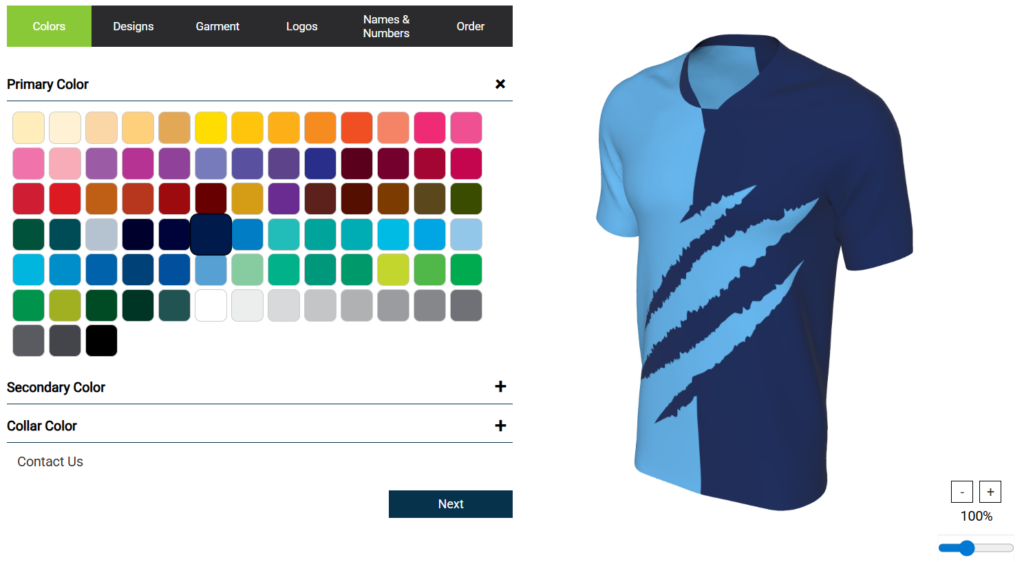Select the black color swatch
This screenshot has width=1024, height=562.
coord(101,341)
